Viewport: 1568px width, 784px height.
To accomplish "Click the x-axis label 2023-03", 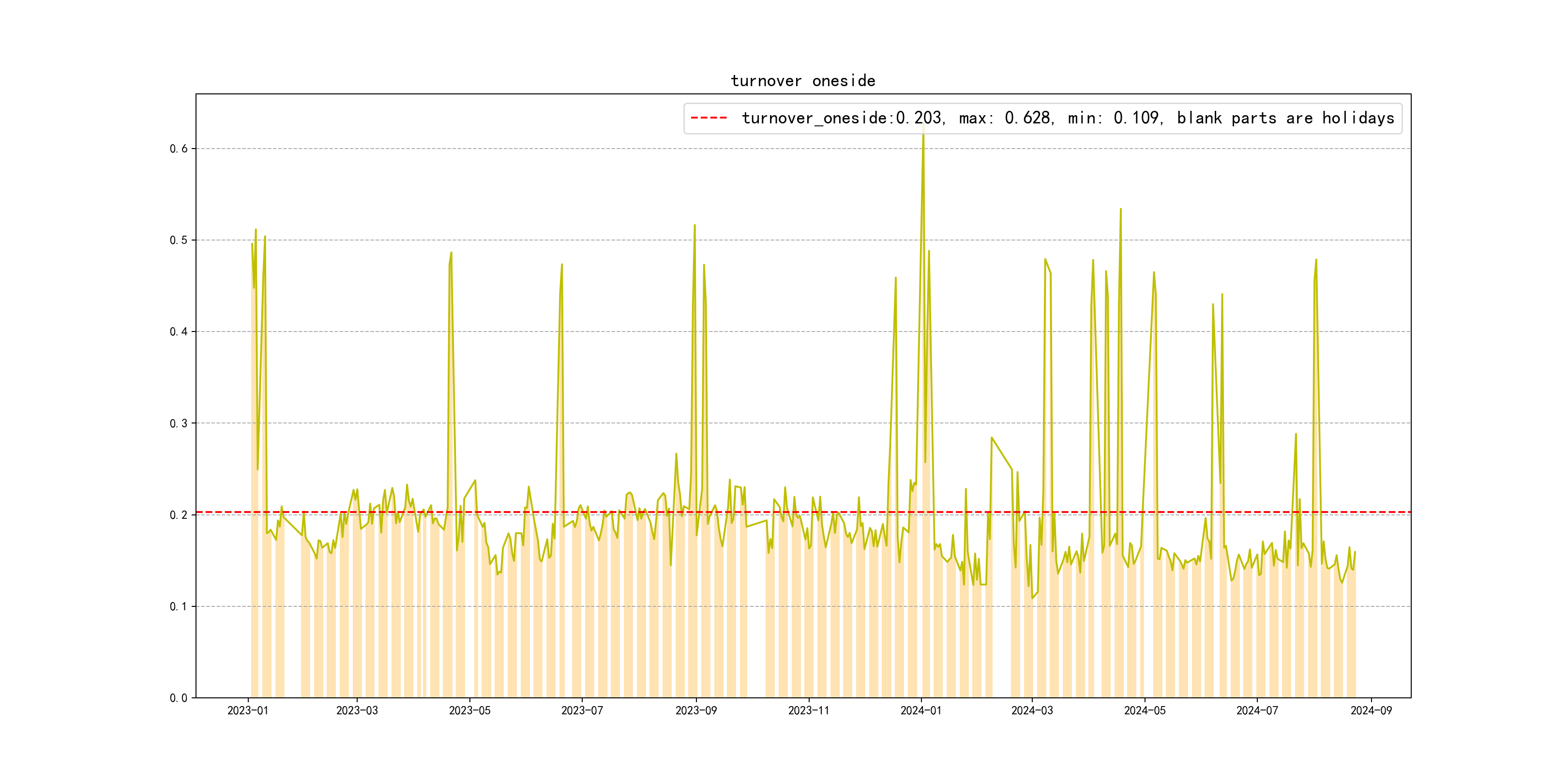I will pos(357,710).
